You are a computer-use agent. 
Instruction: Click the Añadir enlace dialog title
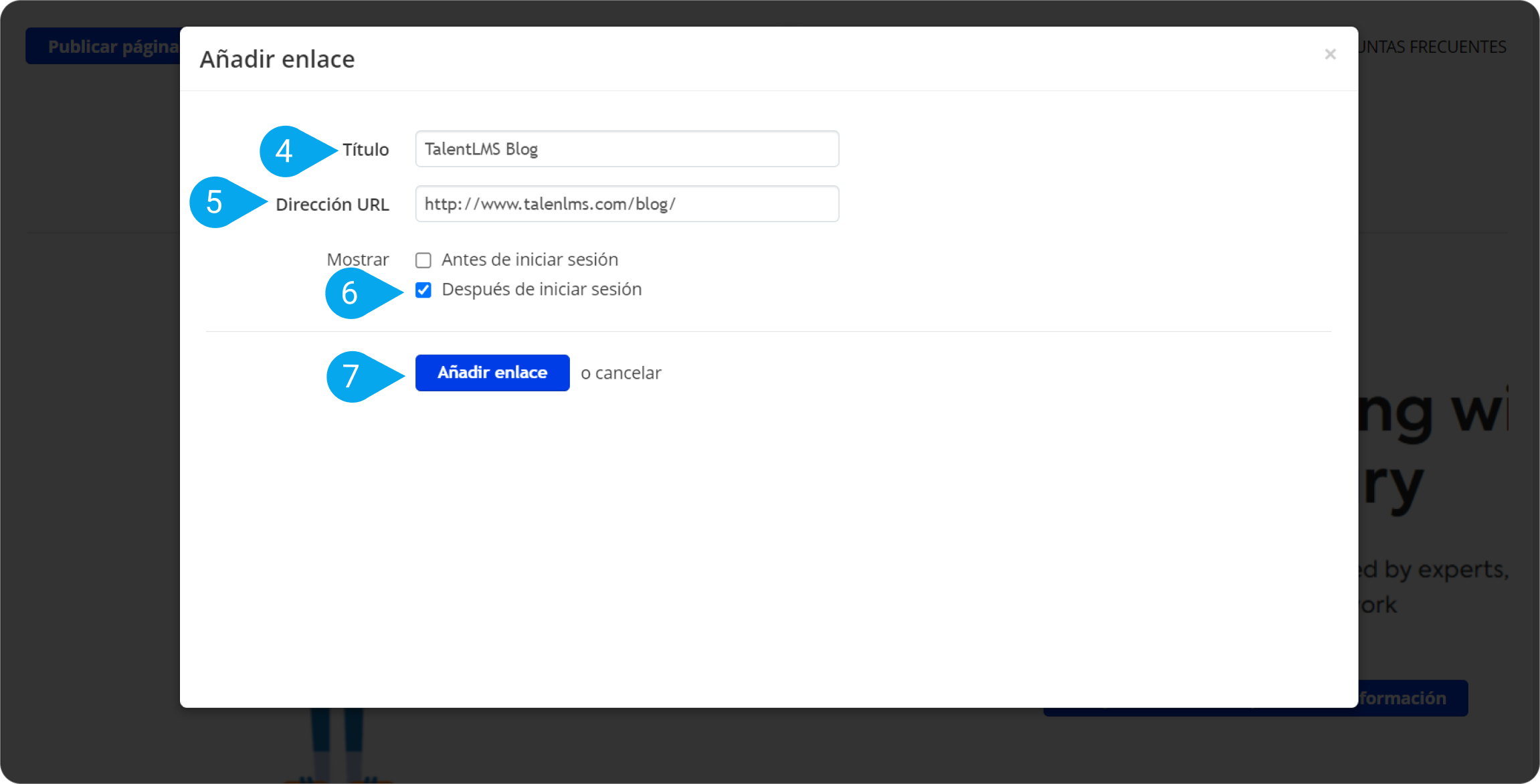tap(277, 59)
